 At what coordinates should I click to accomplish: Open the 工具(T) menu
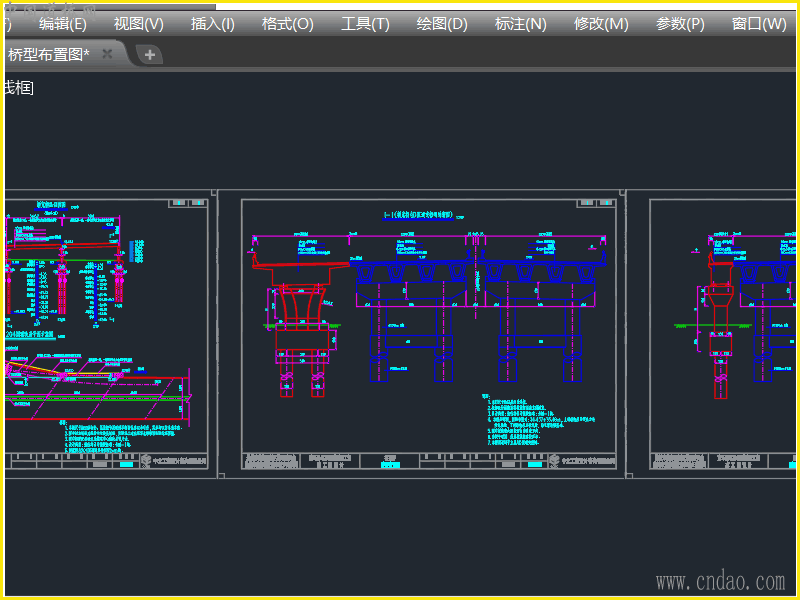coord(365,24)
